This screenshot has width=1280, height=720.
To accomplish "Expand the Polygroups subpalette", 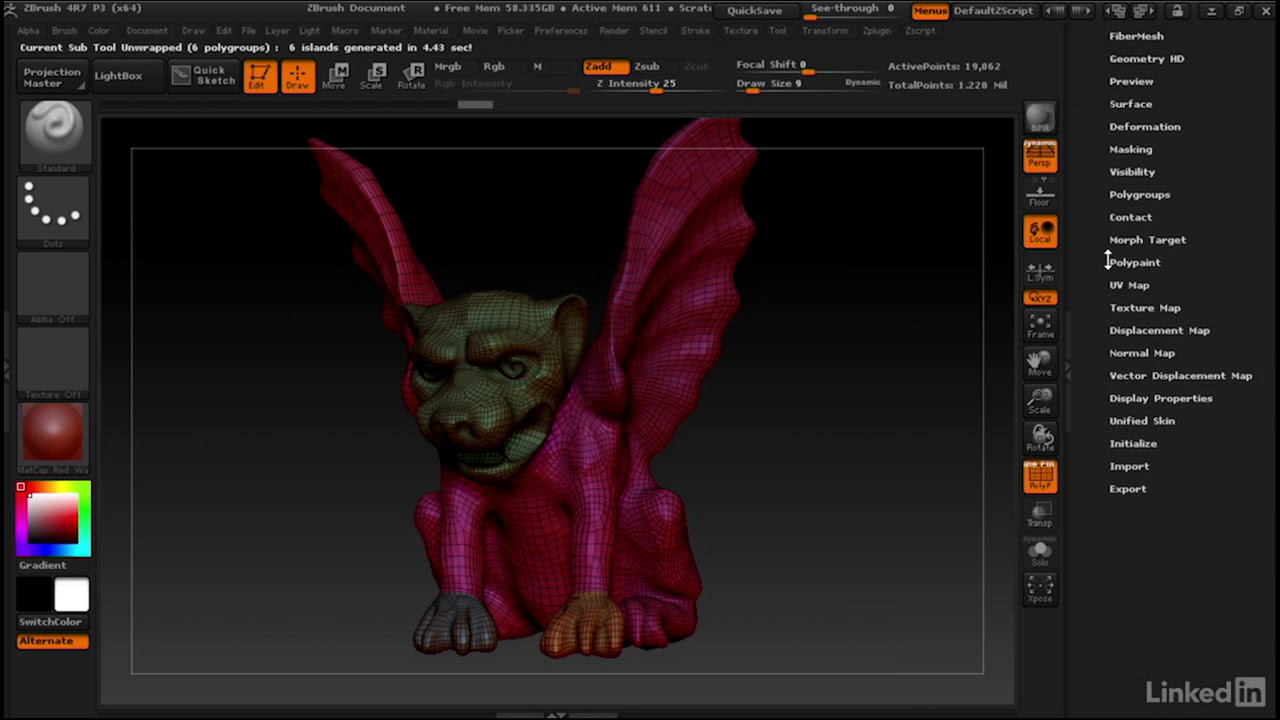I will (1139, 195).
